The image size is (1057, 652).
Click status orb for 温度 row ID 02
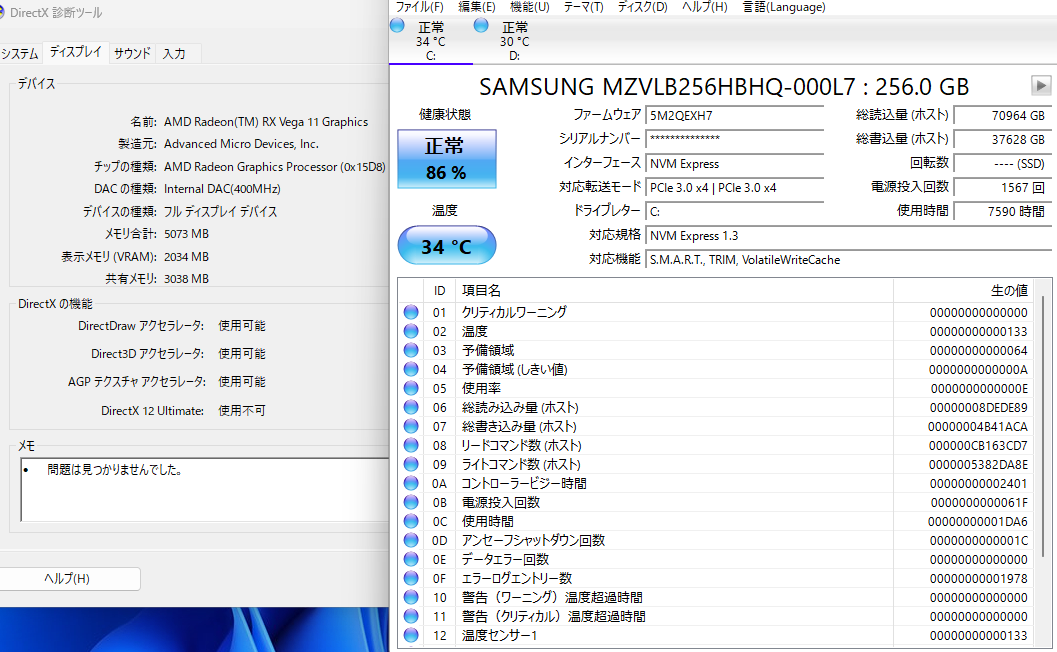point(411,331)
